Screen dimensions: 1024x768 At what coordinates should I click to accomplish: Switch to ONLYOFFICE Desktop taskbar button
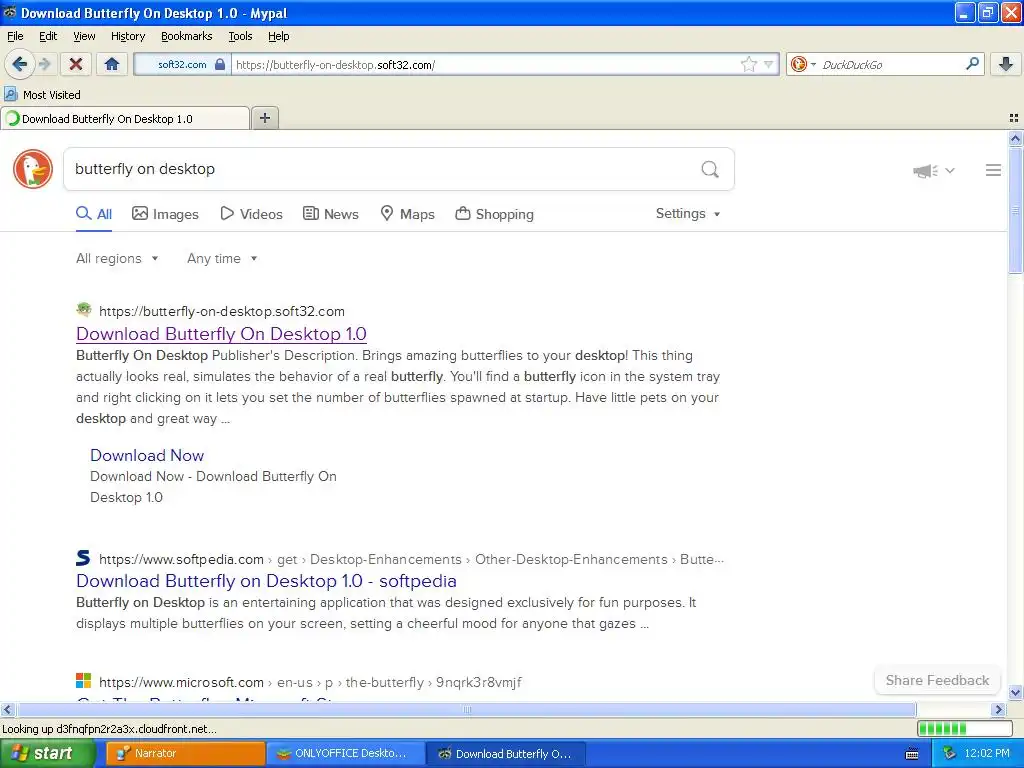pos(345,753)
